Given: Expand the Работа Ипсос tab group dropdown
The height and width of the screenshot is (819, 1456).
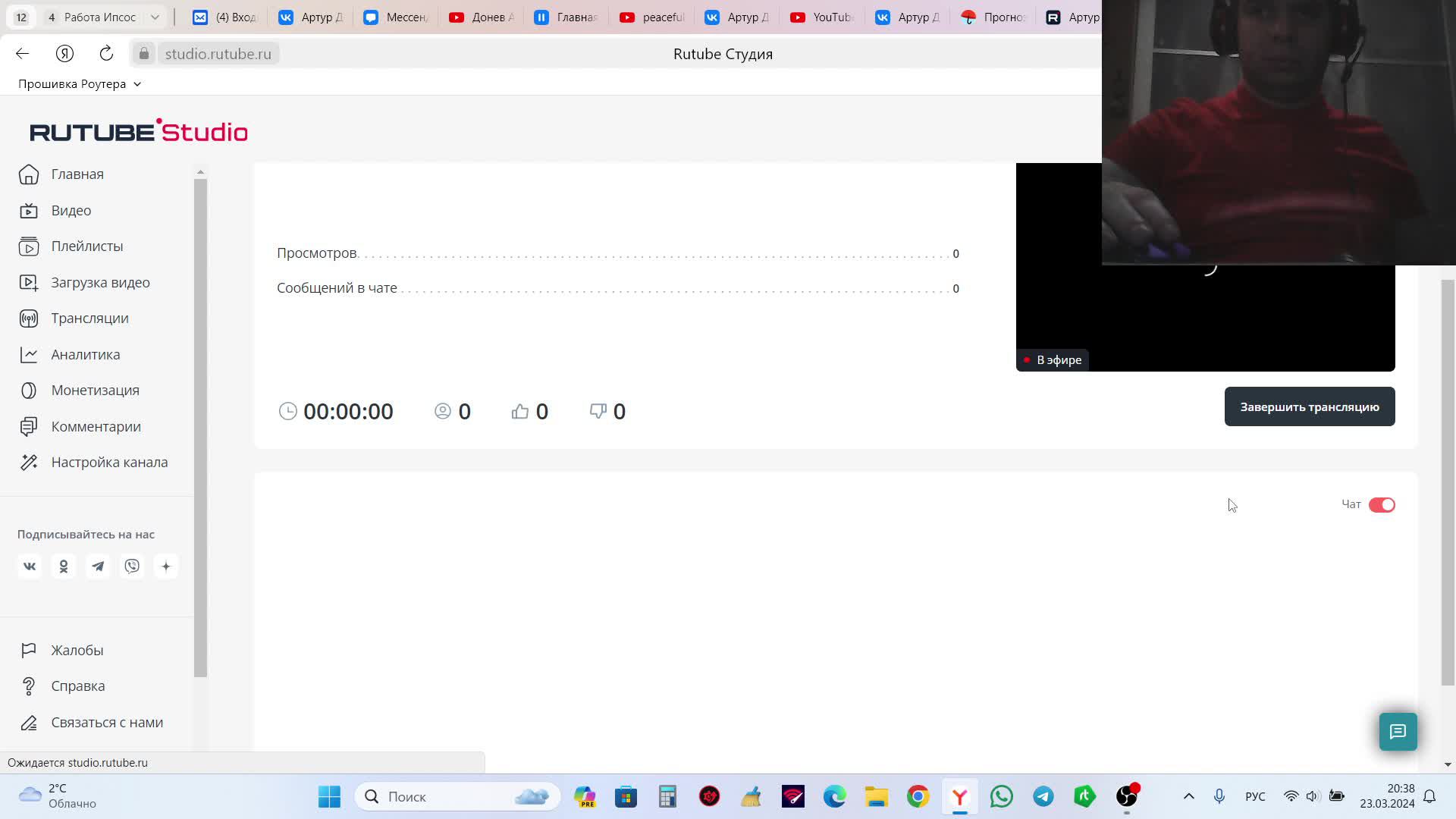Looking at the screenshot, I should tap(155, 17).
